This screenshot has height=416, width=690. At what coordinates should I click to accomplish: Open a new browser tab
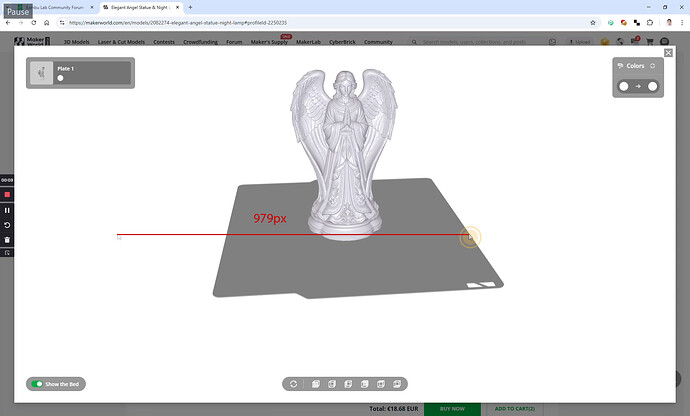click(x=190, y=7)
